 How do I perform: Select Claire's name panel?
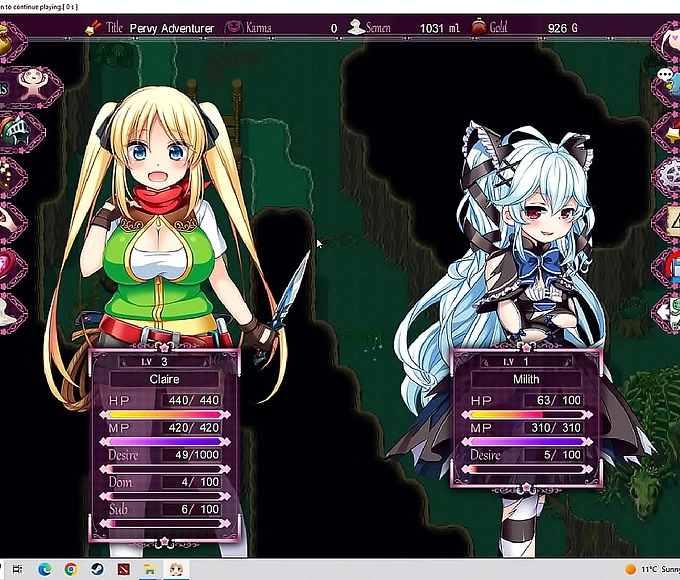coord(164,379)
